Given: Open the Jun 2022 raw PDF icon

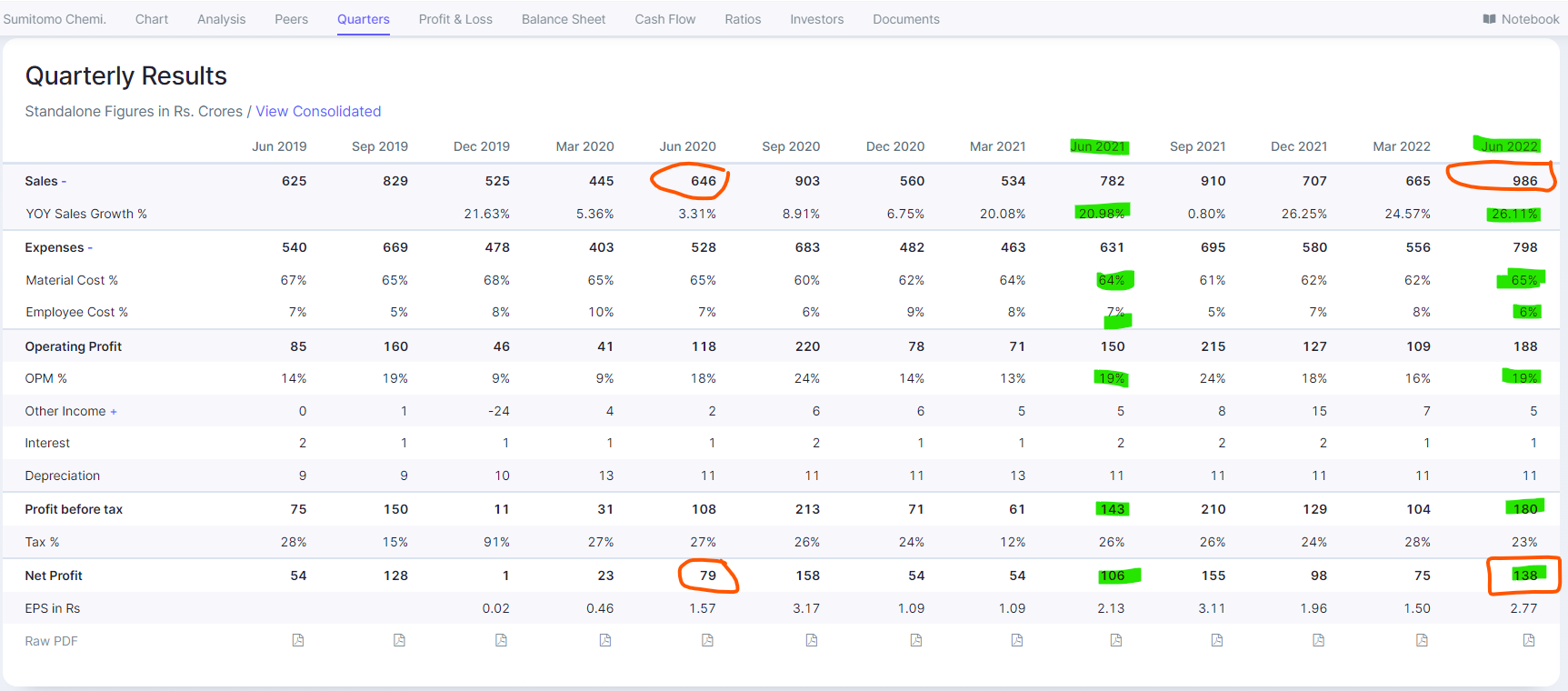Looking at the screenshot, I should pos(1529,641).
